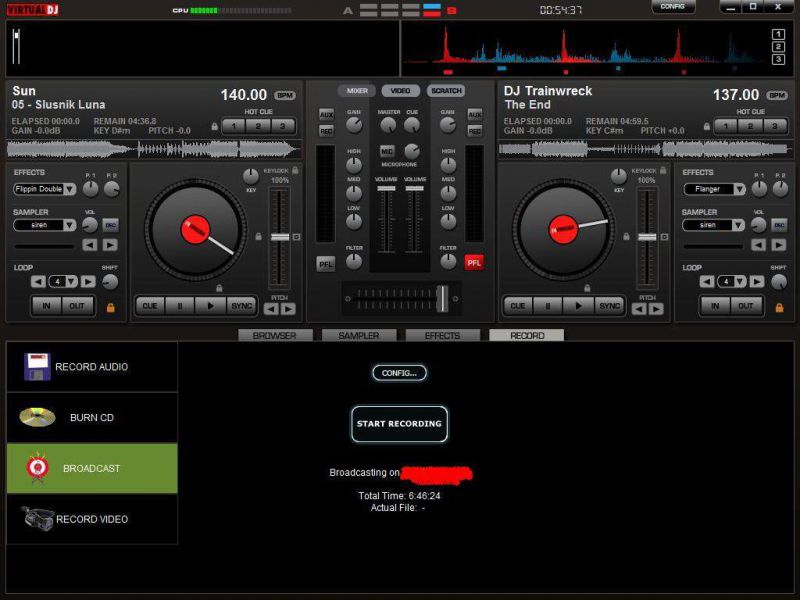The image size is (800, 600).
Task: Click left deck sampler play arrow
Action: 110,245
